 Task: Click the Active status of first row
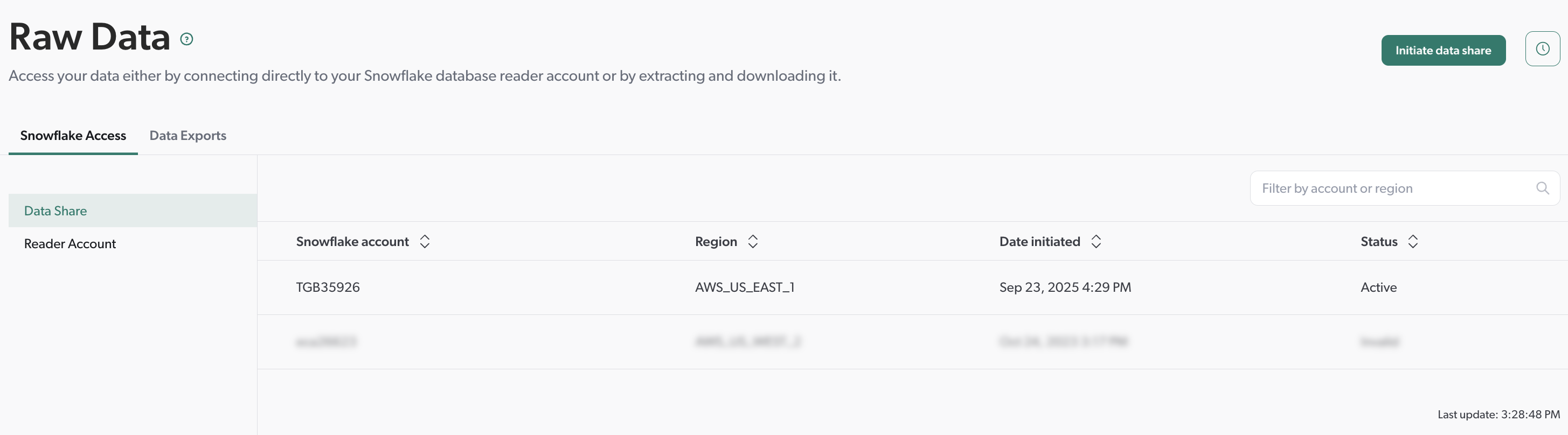tap(1378, 288)
